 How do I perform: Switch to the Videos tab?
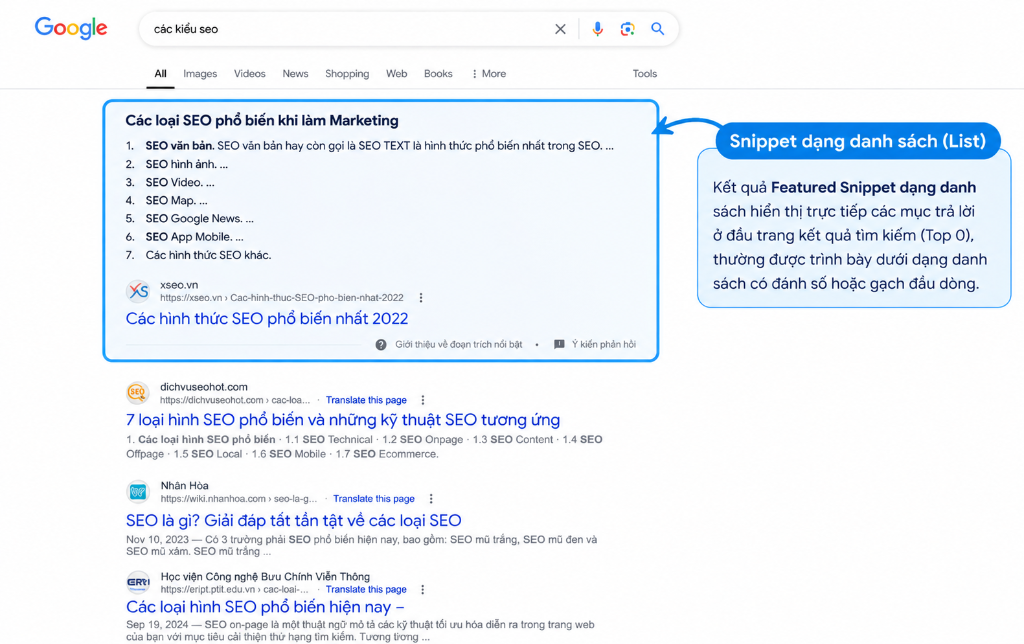pos(249,74)
